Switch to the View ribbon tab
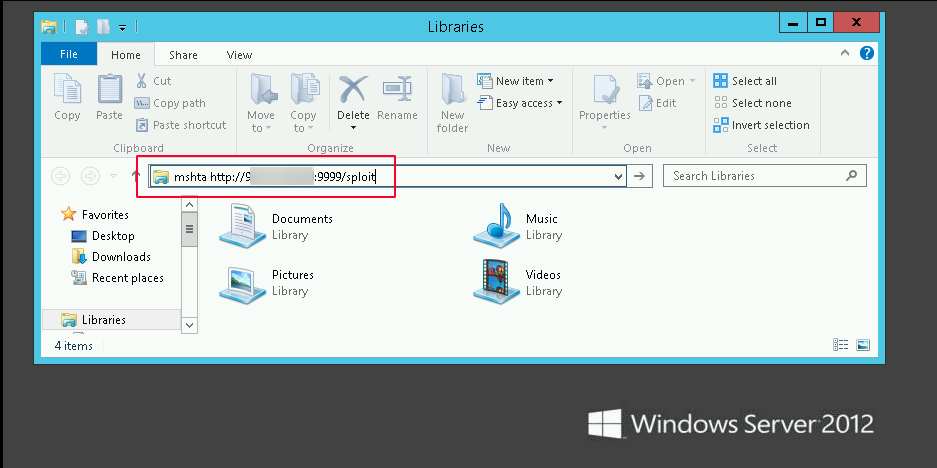The height and width of the screenshot is (468, 937). point(239,55)
